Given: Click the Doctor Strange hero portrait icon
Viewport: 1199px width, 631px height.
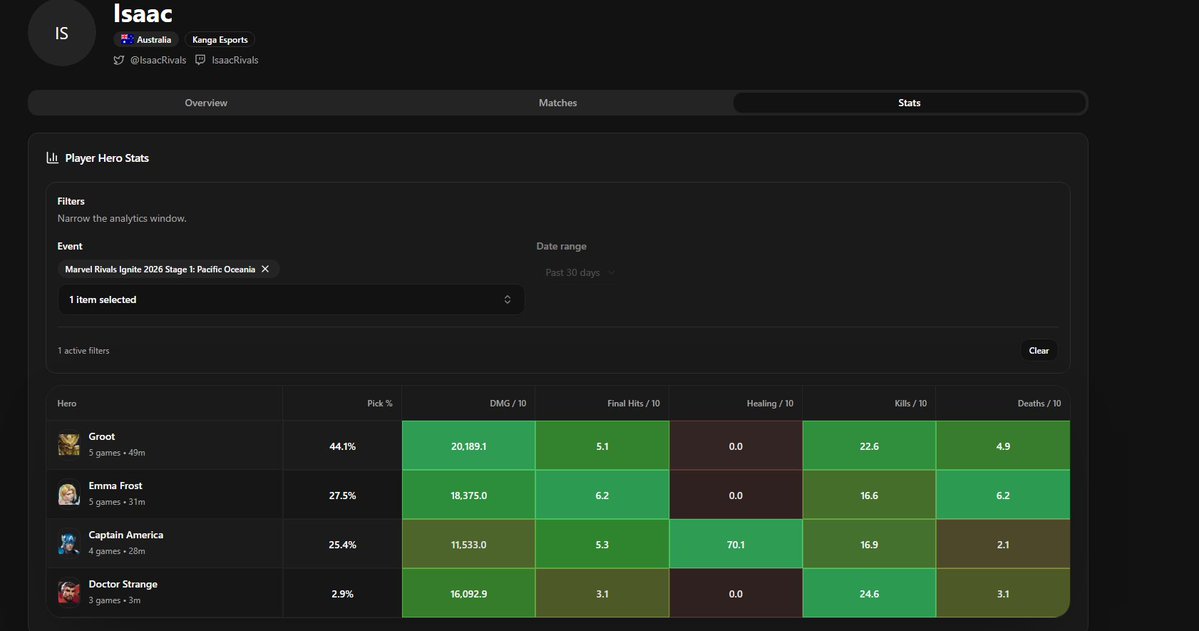Looking at the screenshot, I should point(69,592).
